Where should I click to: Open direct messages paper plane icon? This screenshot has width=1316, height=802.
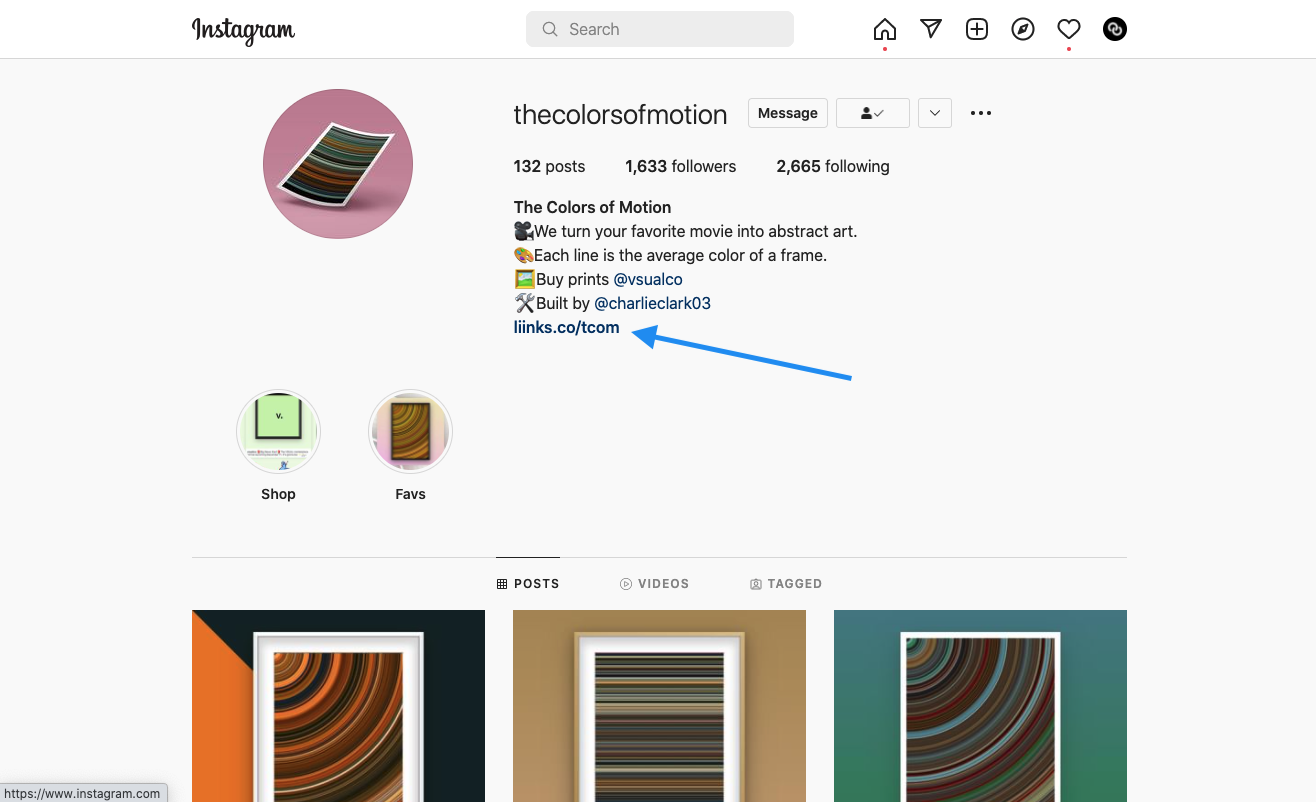tap(931, 29)
